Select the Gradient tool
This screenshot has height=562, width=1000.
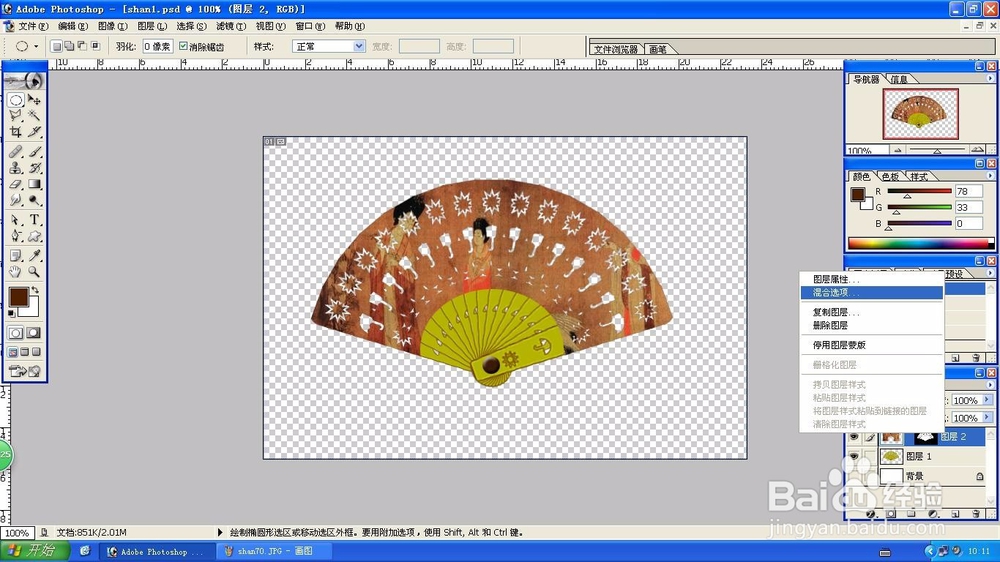point(34,184)
